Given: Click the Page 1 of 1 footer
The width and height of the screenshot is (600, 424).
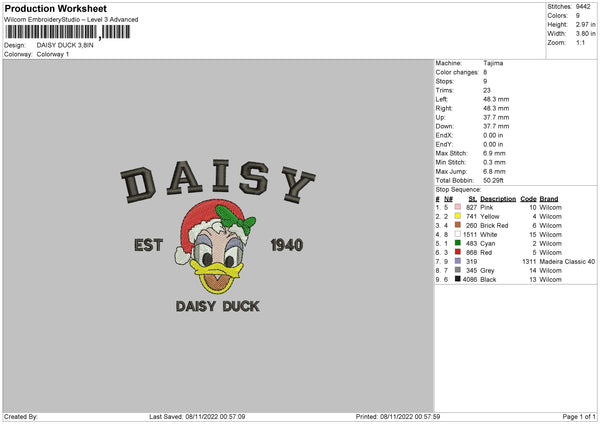Looking at the screenshot, I should click(x=579, y=416).
